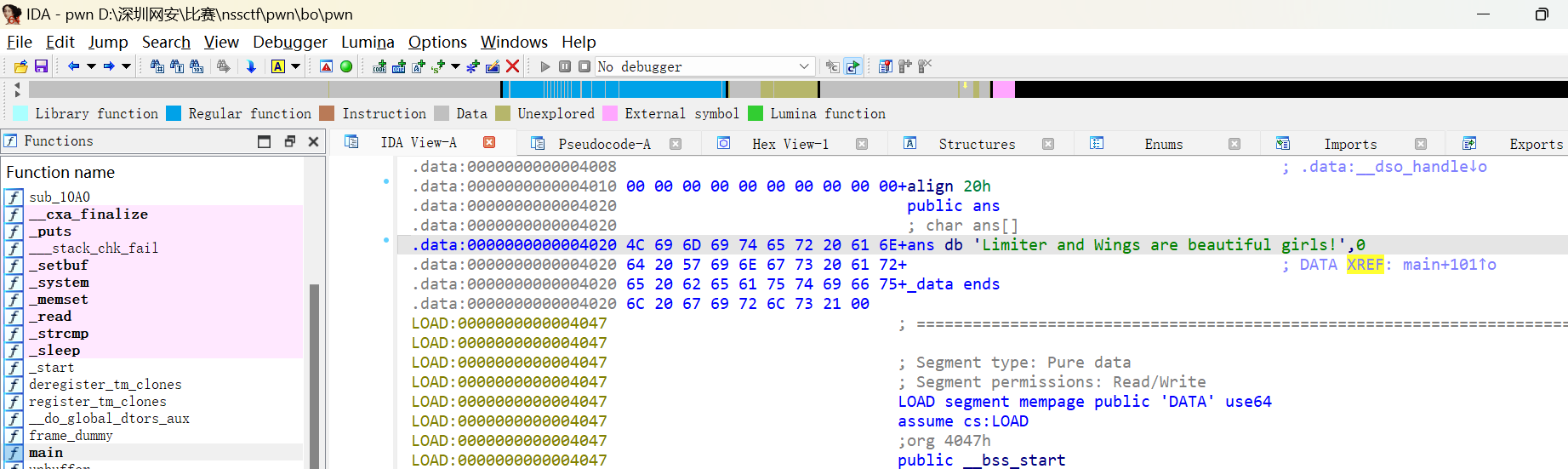Click the Open file icon in toolbar
Viewport: 1568px width, 469px height.
pos(21,66)
